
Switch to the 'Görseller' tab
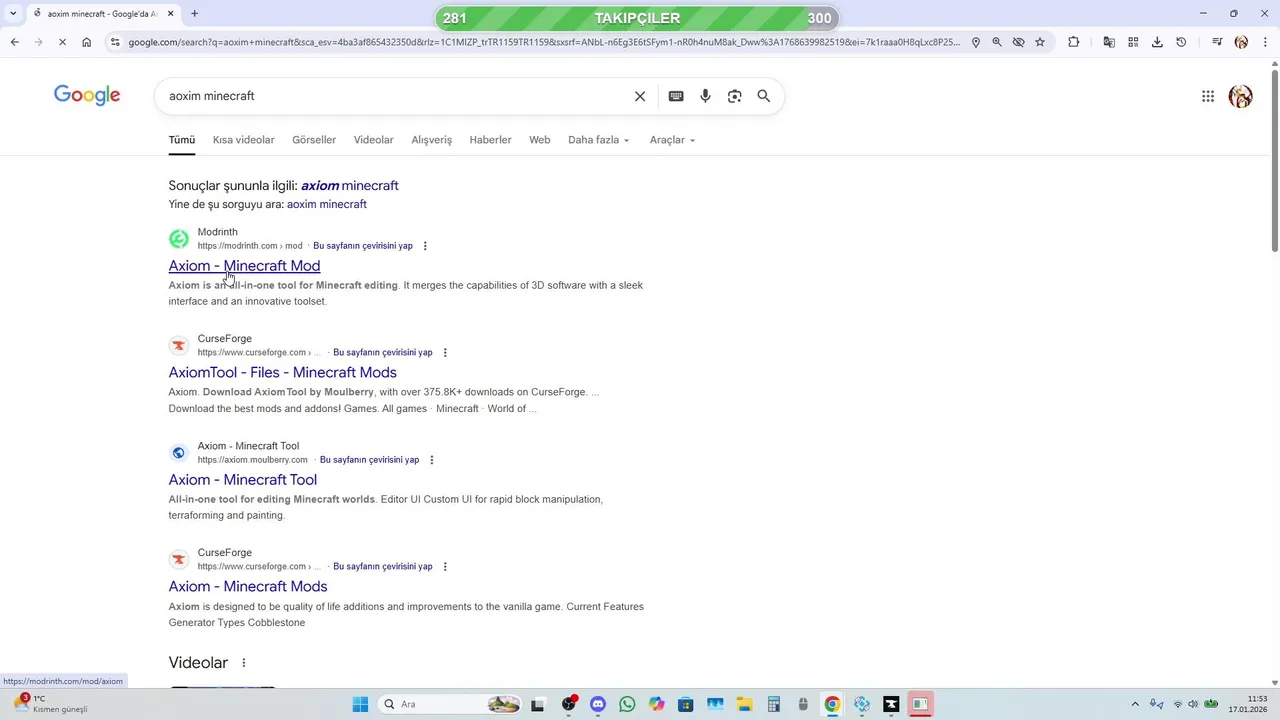pyautogui.click(x=314, y=140)
